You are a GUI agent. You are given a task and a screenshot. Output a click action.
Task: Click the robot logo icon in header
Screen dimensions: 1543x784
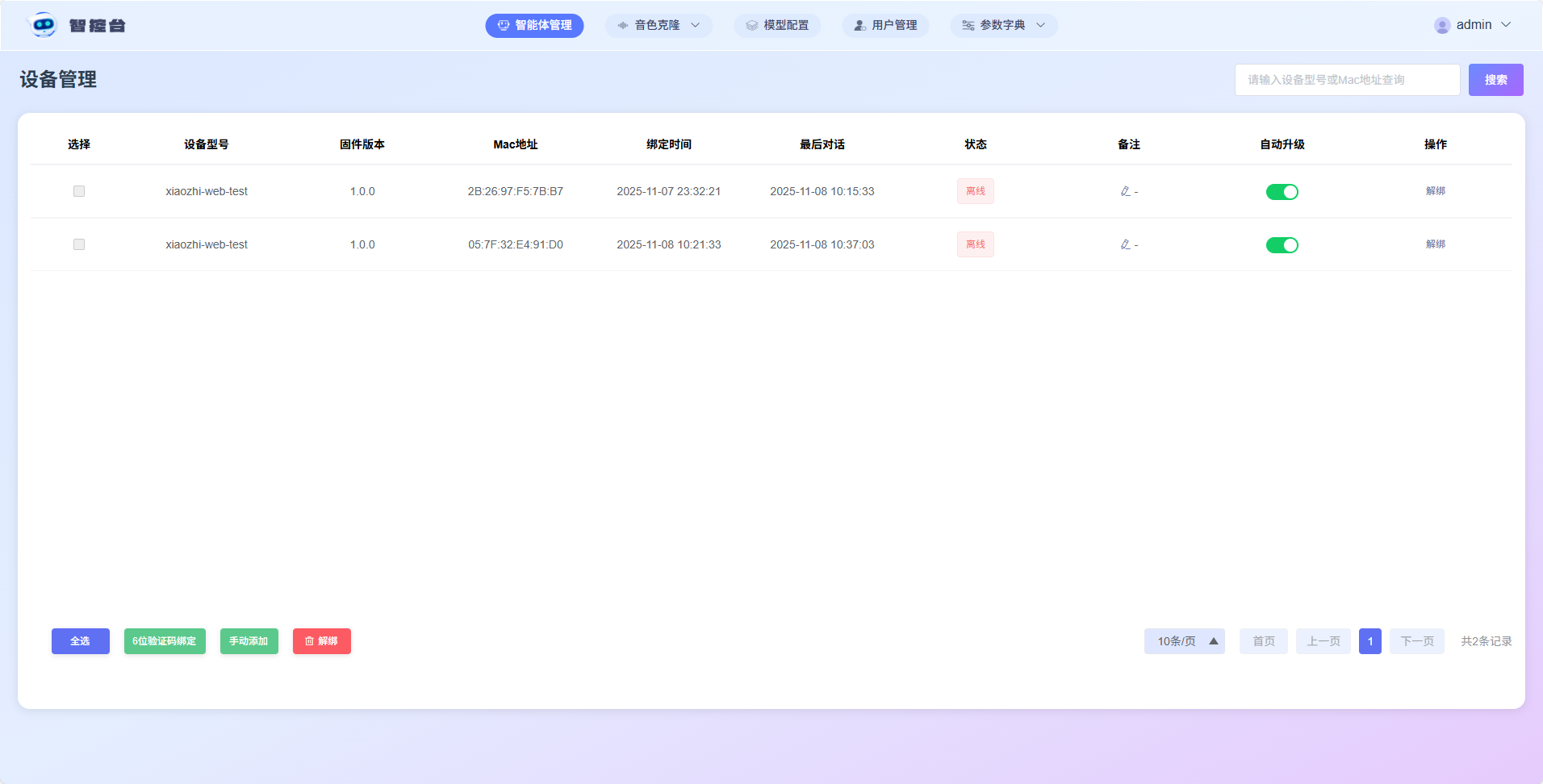pyautogui.click(x=43, y=25)
